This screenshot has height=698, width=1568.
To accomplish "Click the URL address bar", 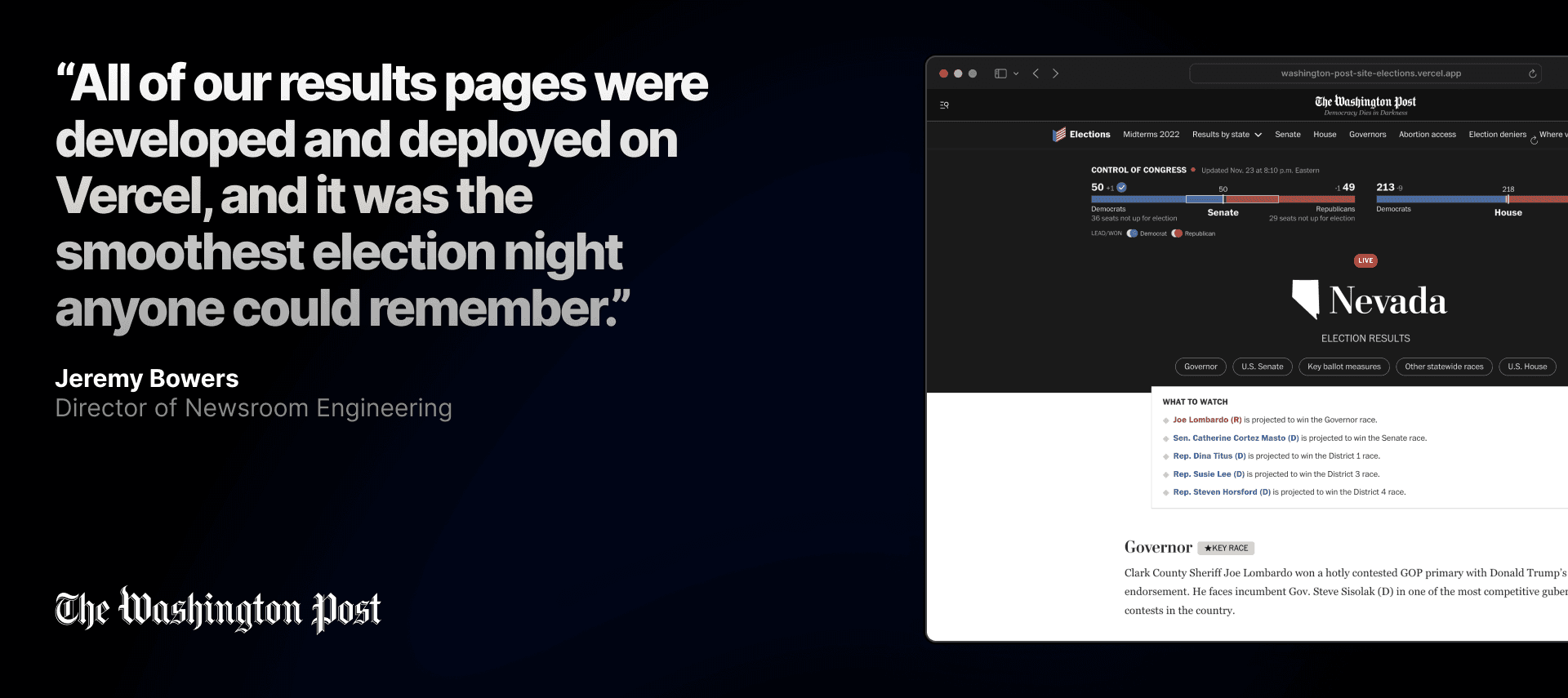I will 1370,73.
